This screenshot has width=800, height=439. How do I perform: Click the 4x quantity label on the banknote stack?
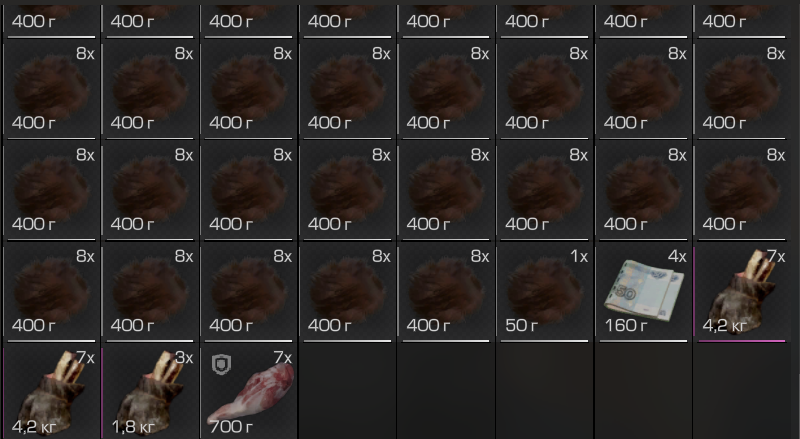677,256
